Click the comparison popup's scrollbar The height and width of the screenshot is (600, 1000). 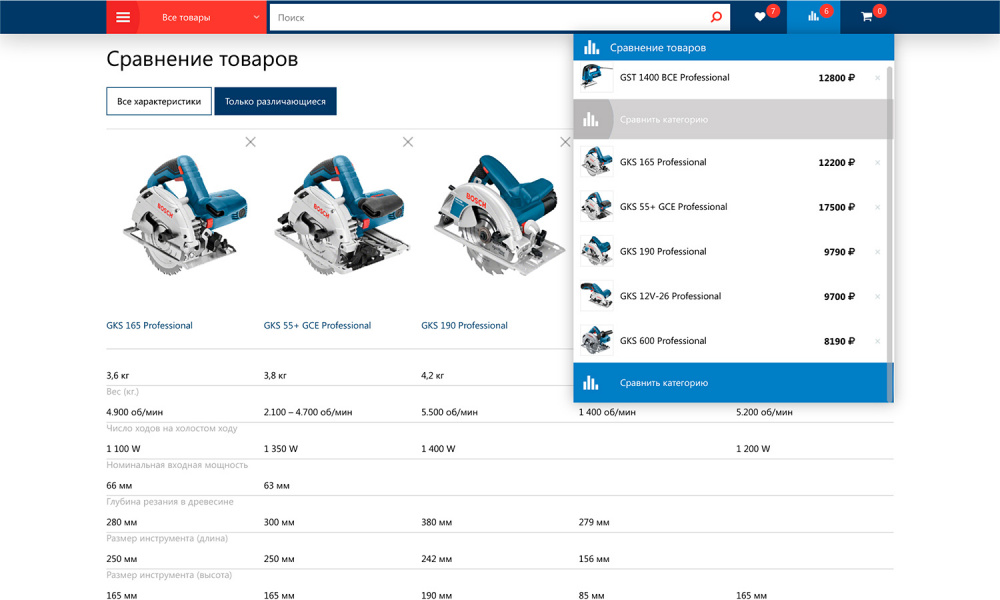(x=889, y=200)
